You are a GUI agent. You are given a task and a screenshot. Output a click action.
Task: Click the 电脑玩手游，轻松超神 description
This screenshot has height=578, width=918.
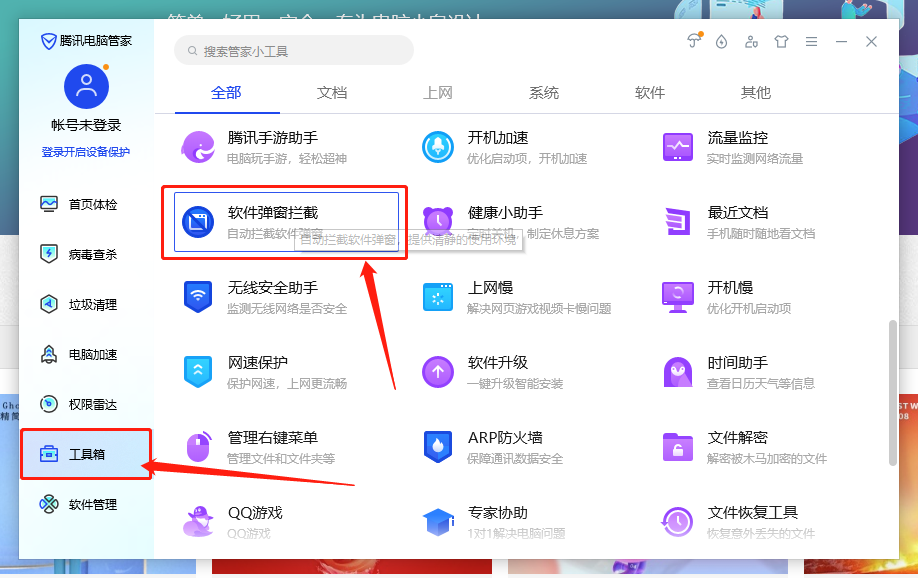coord(287,159)
